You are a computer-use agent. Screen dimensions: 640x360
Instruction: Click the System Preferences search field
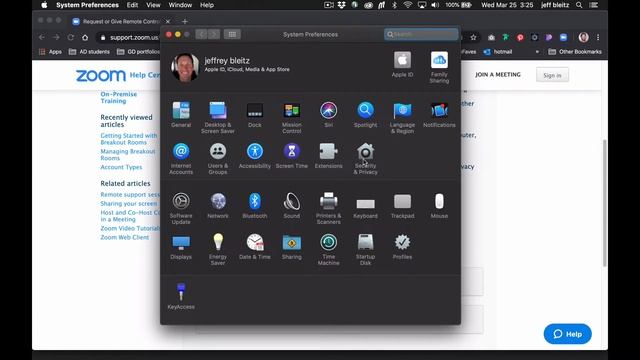pos(421,34)
